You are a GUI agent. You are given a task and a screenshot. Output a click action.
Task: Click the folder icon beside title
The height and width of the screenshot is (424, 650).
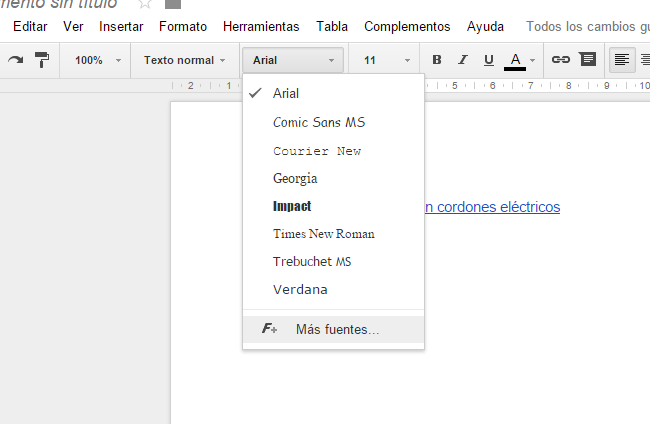click(172, 4)
